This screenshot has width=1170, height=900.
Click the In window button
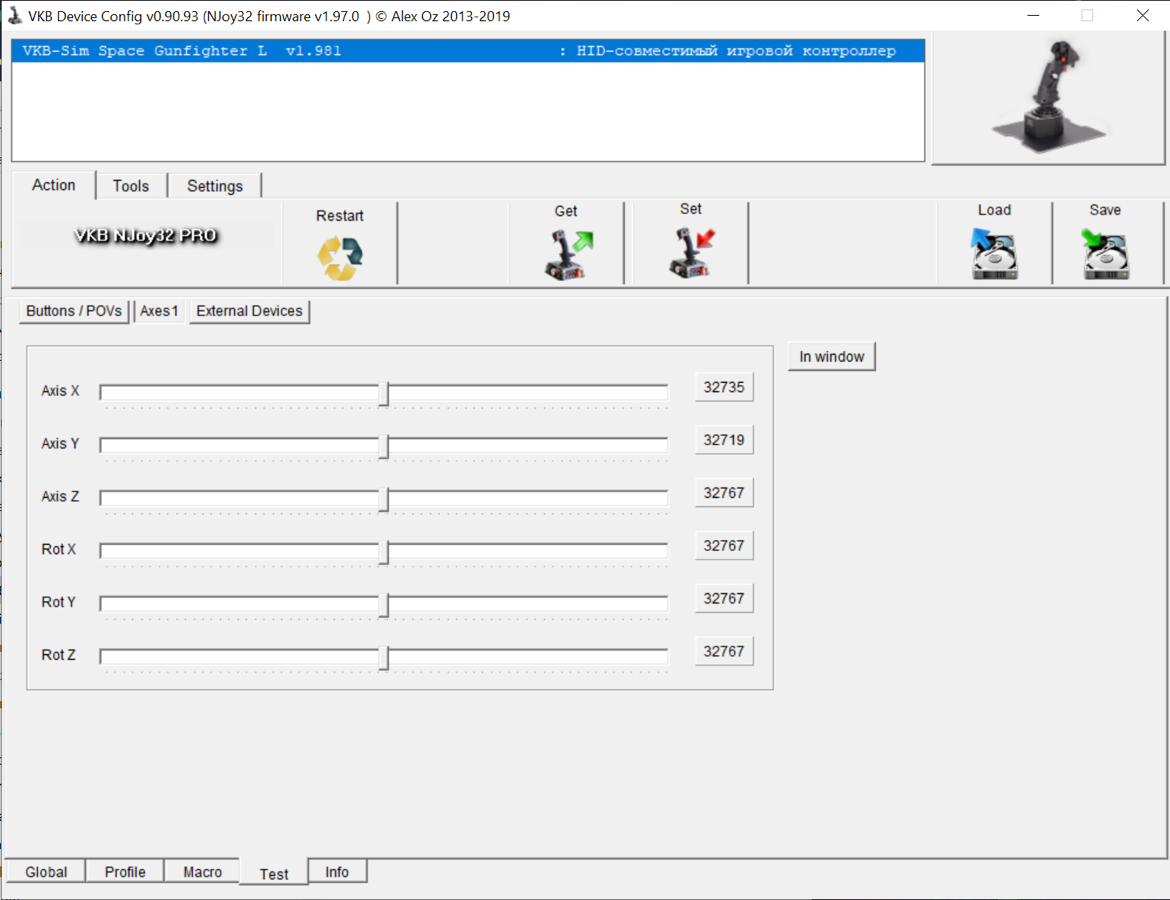coord(831,357)
